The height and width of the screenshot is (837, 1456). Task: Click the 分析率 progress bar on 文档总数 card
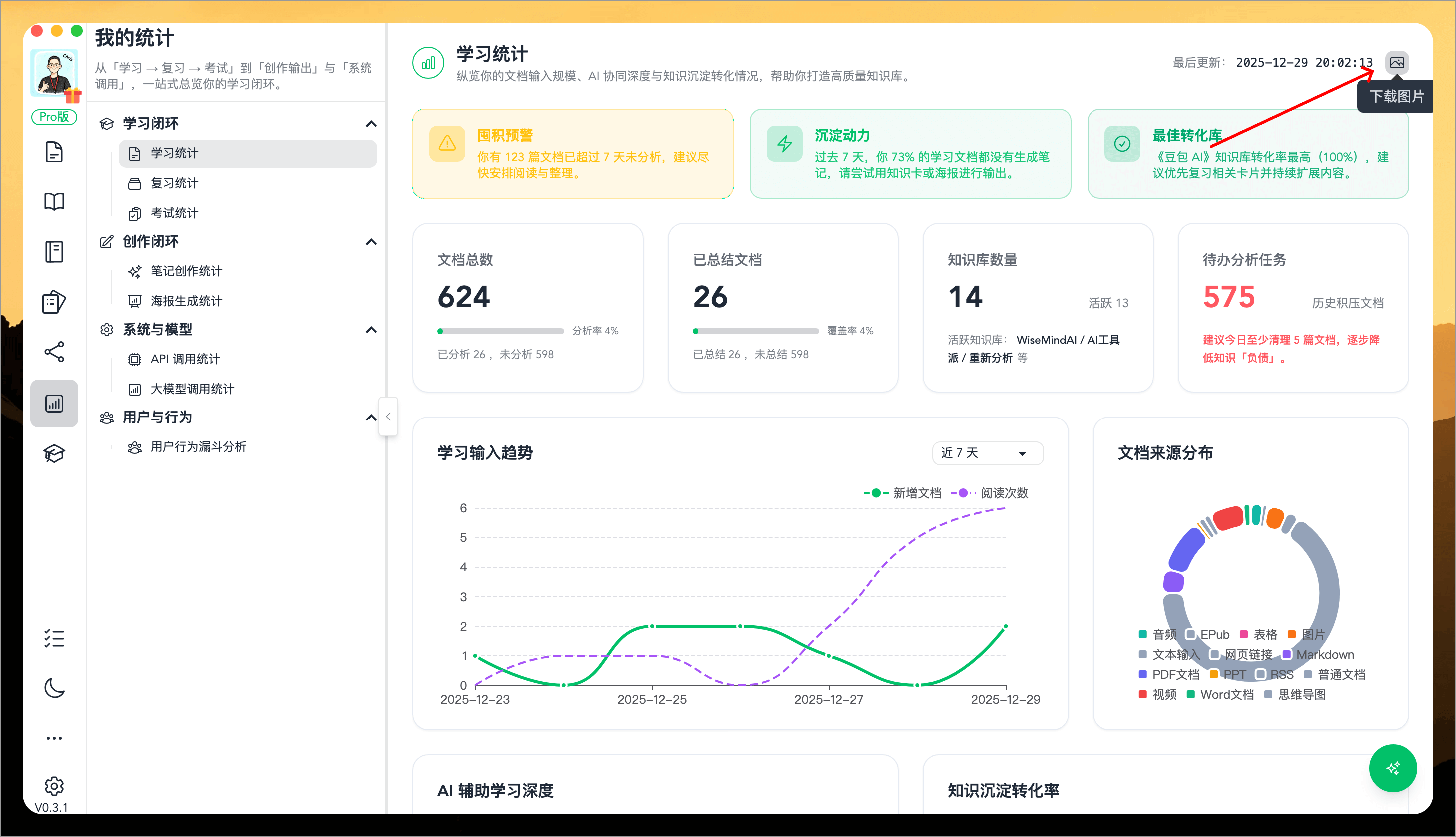[500, 331]
